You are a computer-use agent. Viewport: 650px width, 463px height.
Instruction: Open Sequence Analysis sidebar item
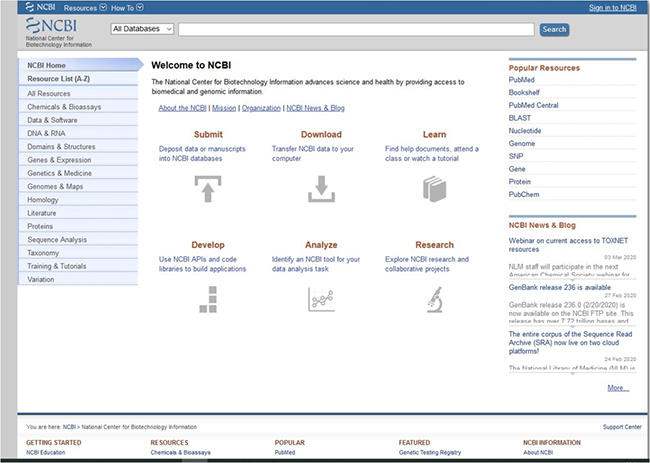point(78,239)
